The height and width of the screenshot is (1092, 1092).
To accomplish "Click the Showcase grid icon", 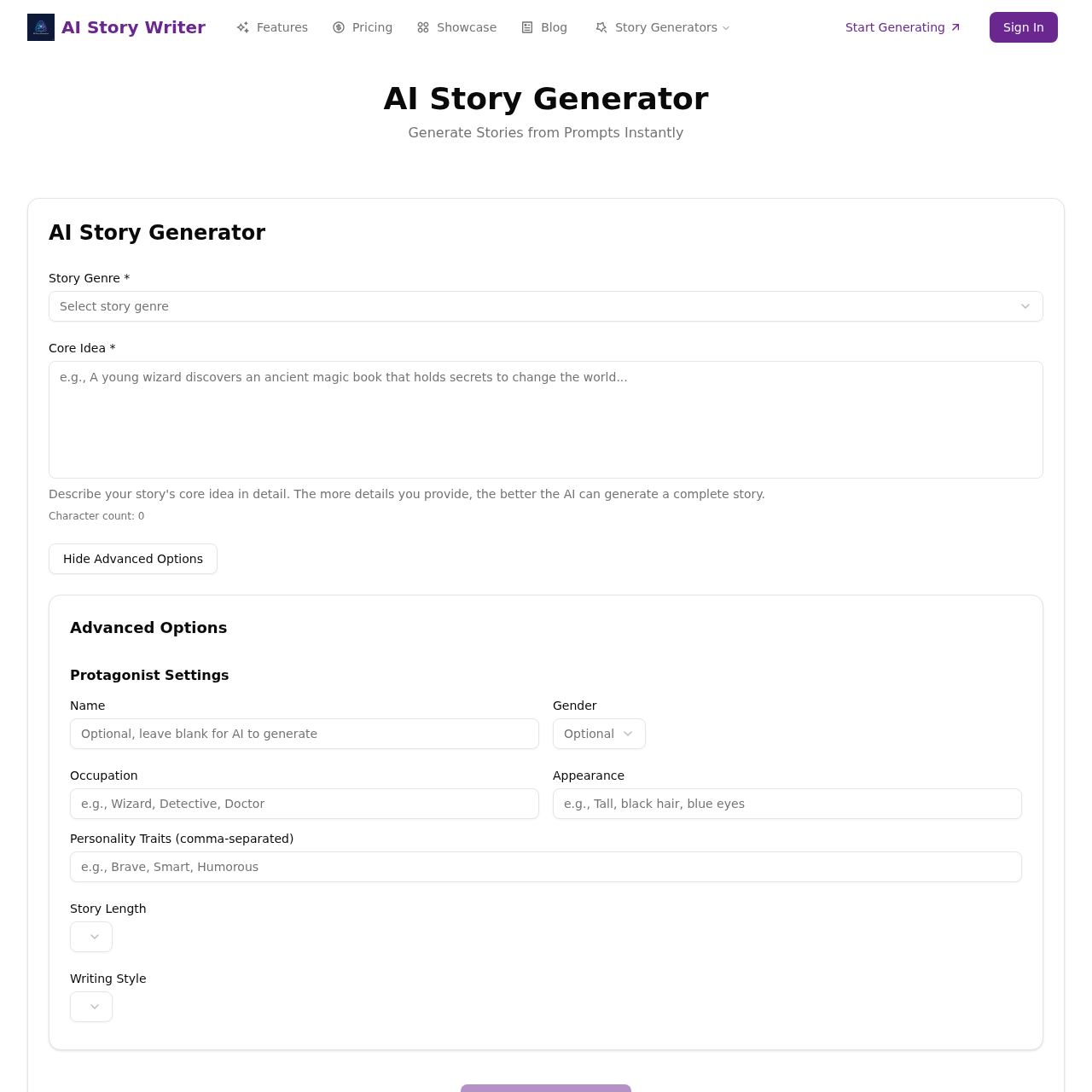I will (422, 27).
